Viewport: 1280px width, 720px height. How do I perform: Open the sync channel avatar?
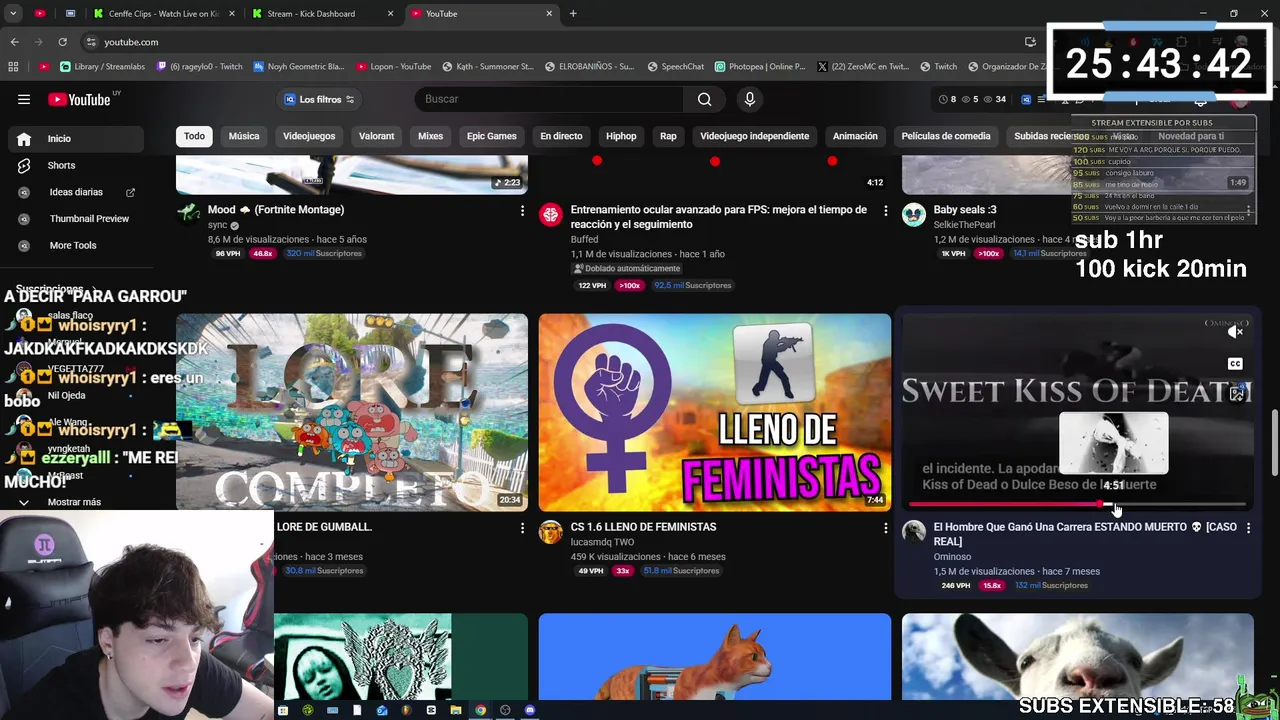pos(188,215)
